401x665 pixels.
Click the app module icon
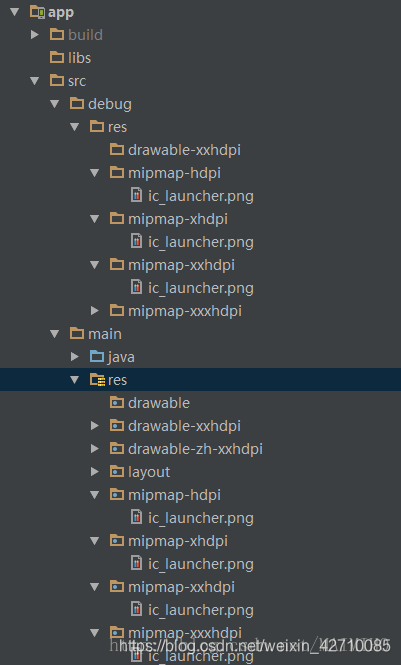37,12
